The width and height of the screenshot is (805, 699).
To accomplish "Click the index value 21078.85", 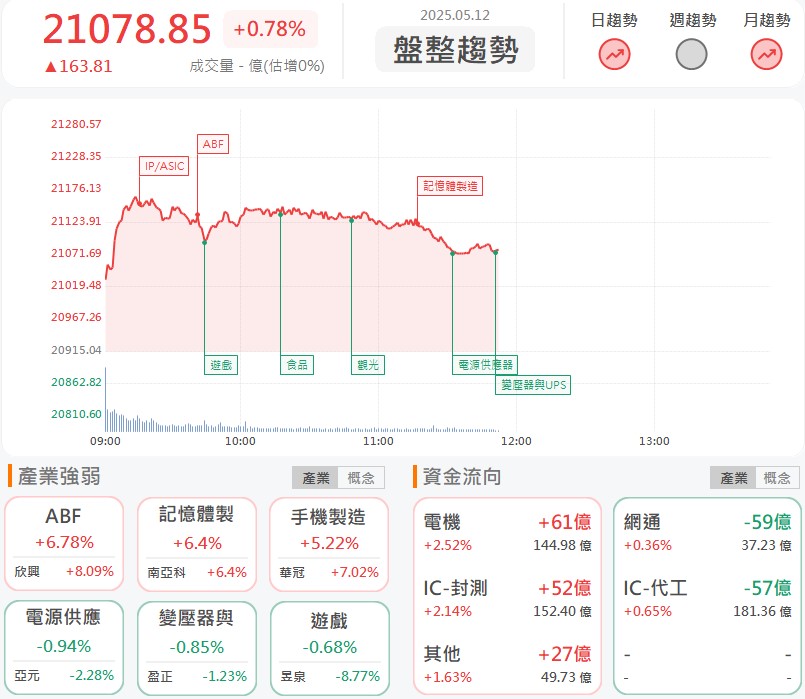I will click(127, 29).
